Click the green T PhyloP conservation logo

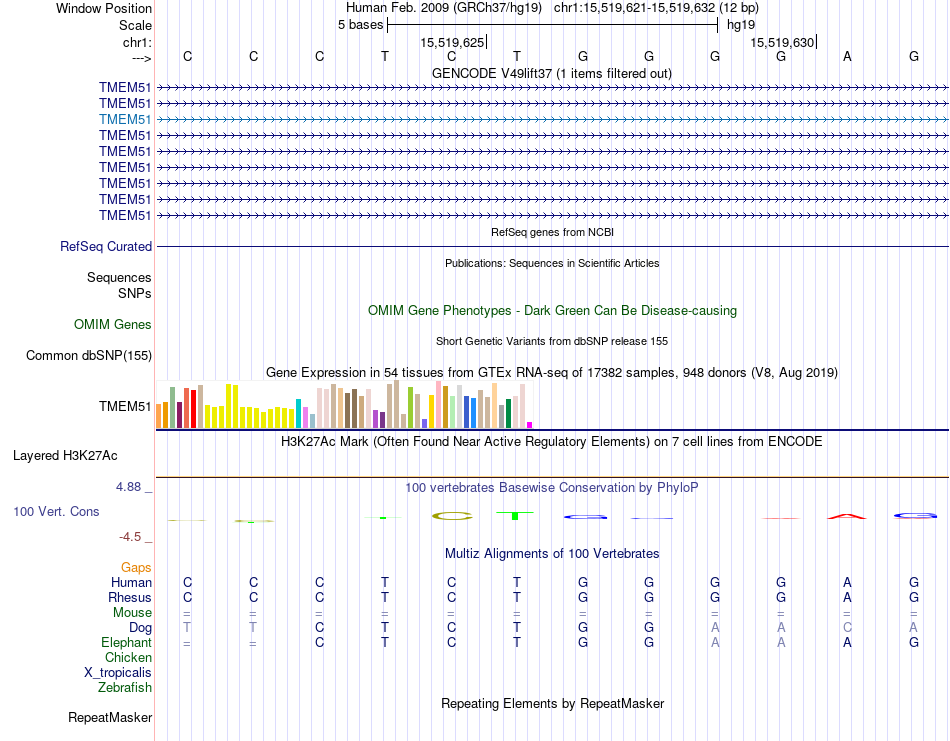click(515, 516)
